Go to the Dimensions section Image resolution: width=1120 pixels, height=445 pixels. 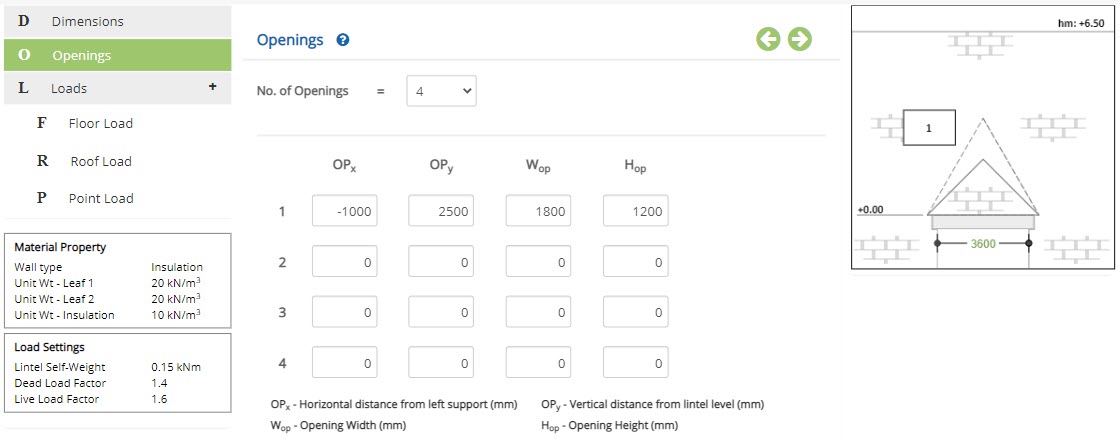click(x=118, y=22)
